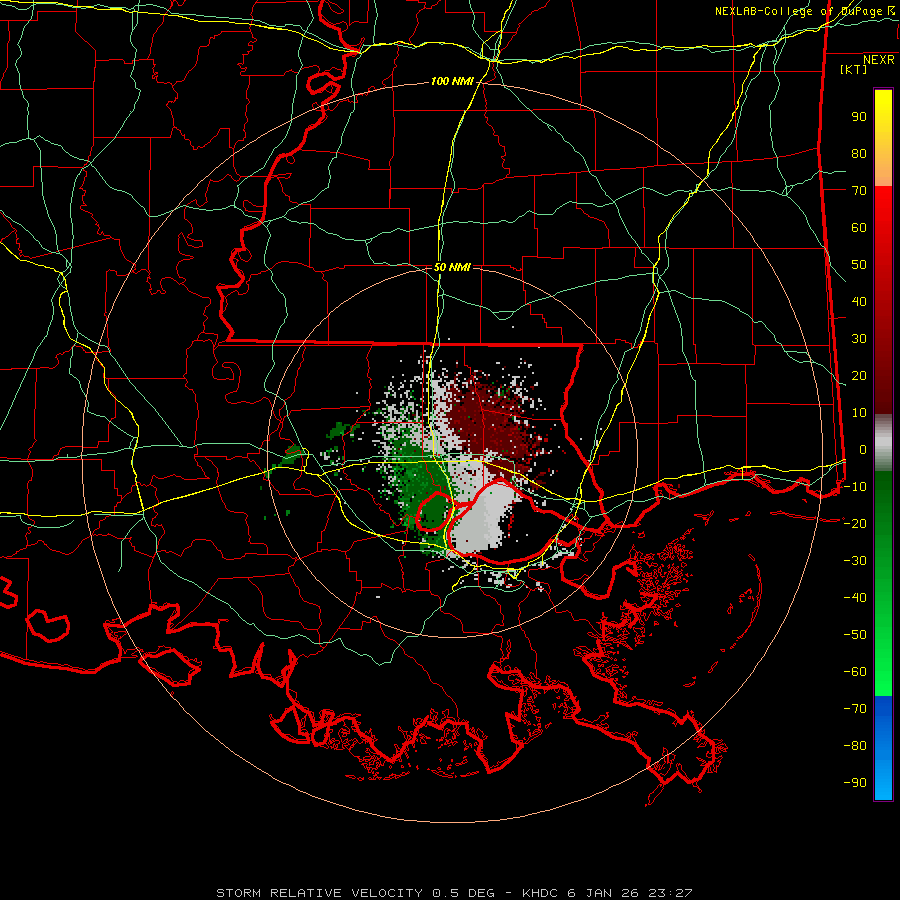Click the "KHDC" radar station ID in the footer
Viewport: 900px width, 900px height.
pyautogui.click(x=540, y=893)
